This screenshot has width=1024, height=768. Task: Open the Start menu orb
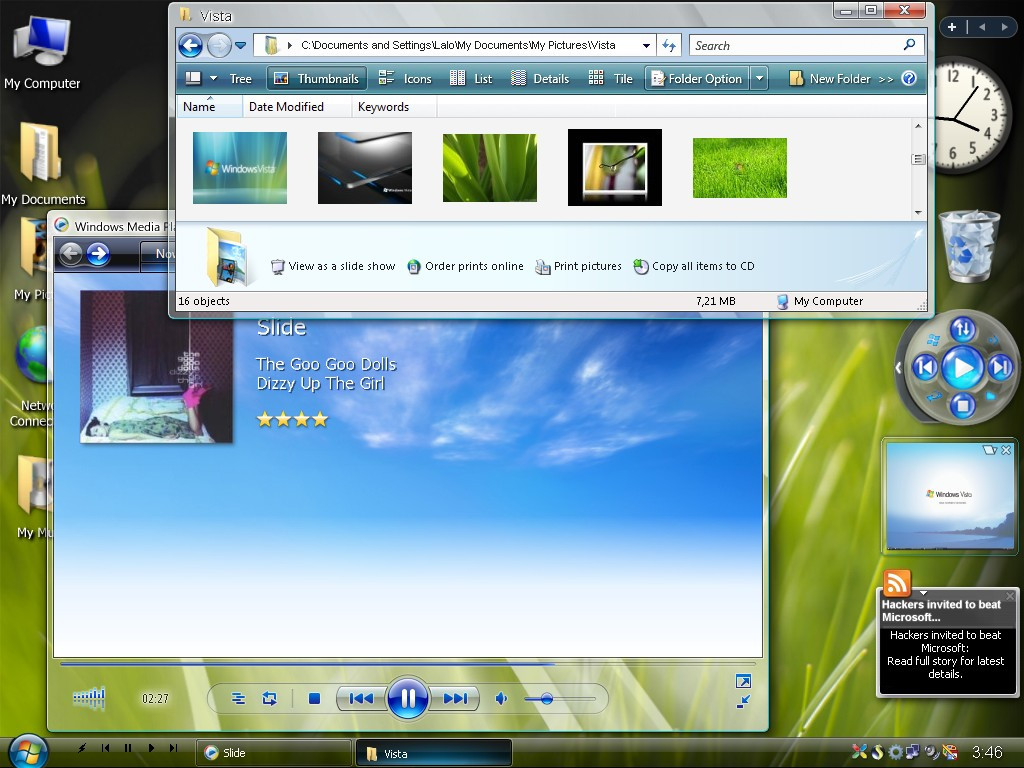pyautogui.click(x=27, y=752)
